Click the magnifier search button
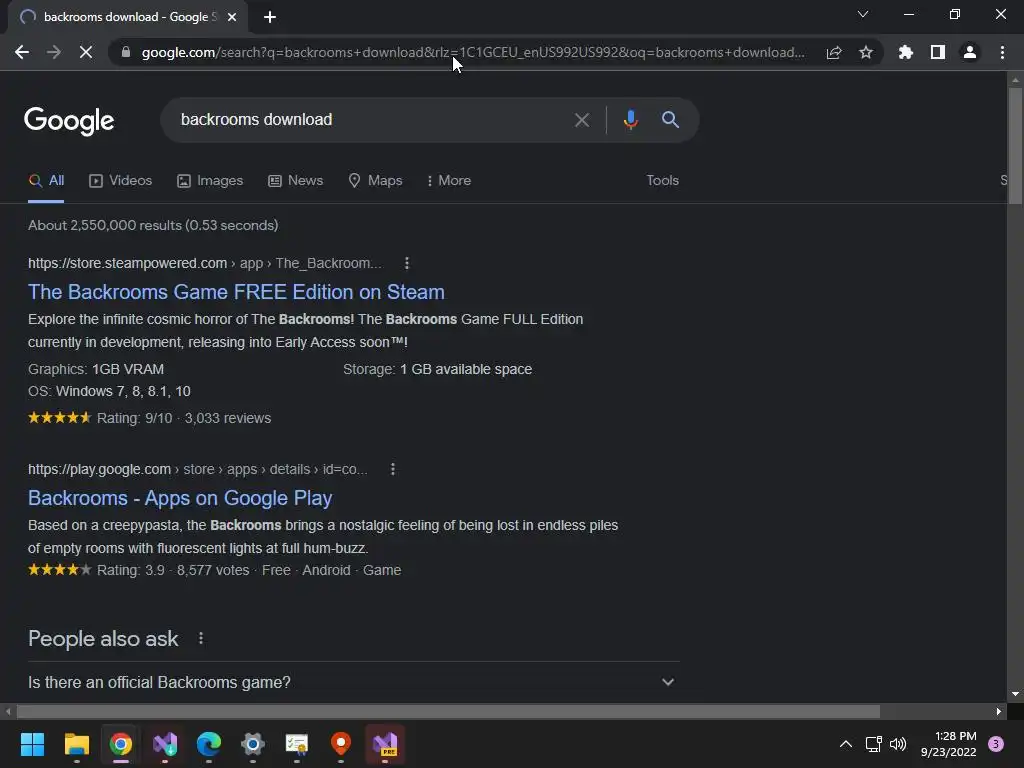The width and height of the screenshot is (1024, 768). point(670,120)
